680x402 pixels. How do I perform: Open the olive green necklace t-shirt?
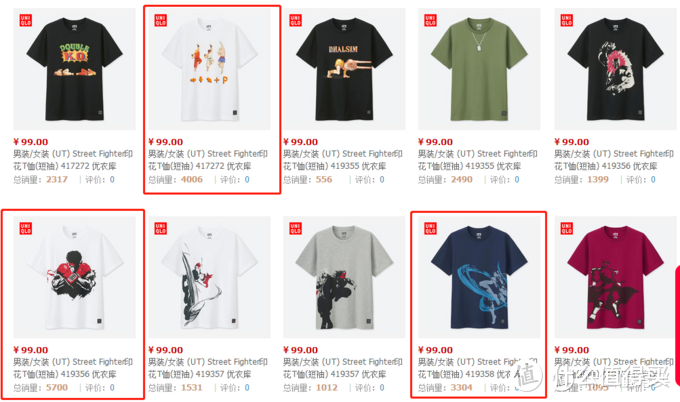click(479, 69)
